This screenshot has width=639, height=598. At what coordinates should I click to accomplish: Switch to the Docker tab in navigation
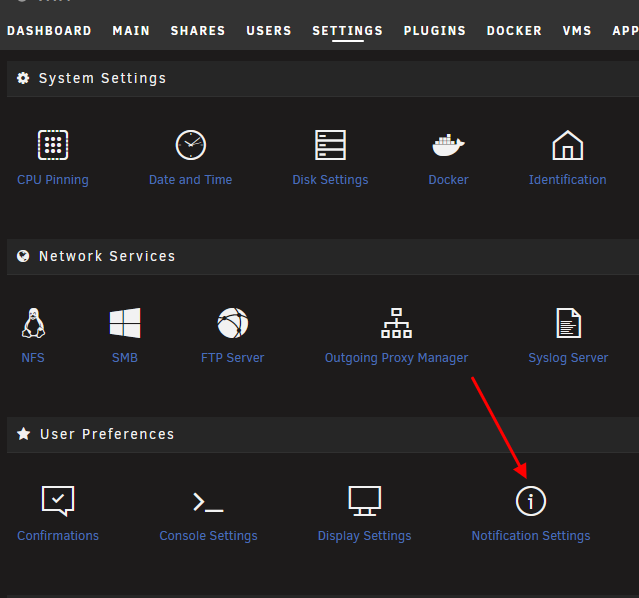514,31
